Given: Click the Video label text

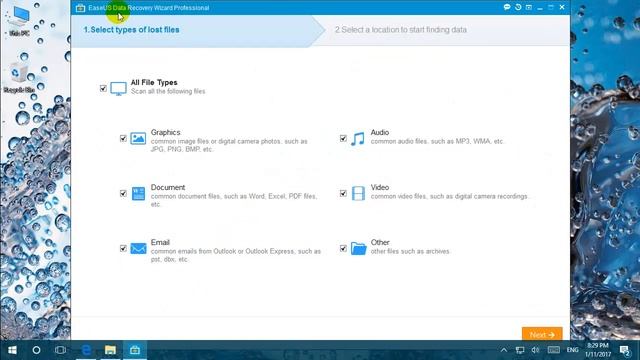Looking at the screenshot, I should coord(380,187).
